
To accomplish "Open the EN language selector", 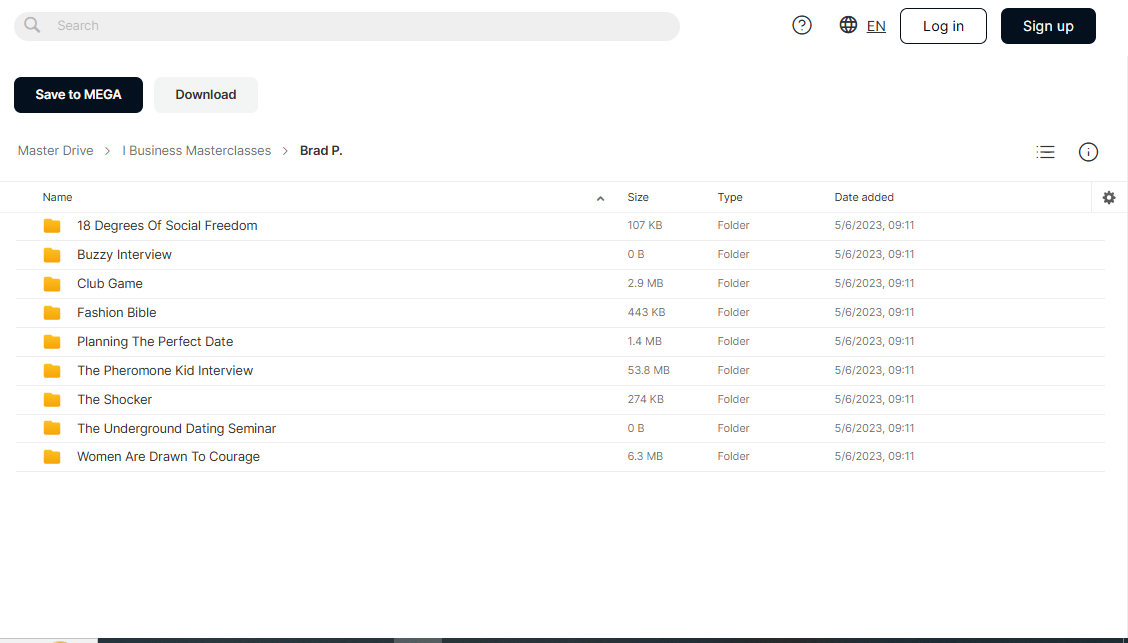I will pos(876,26).
